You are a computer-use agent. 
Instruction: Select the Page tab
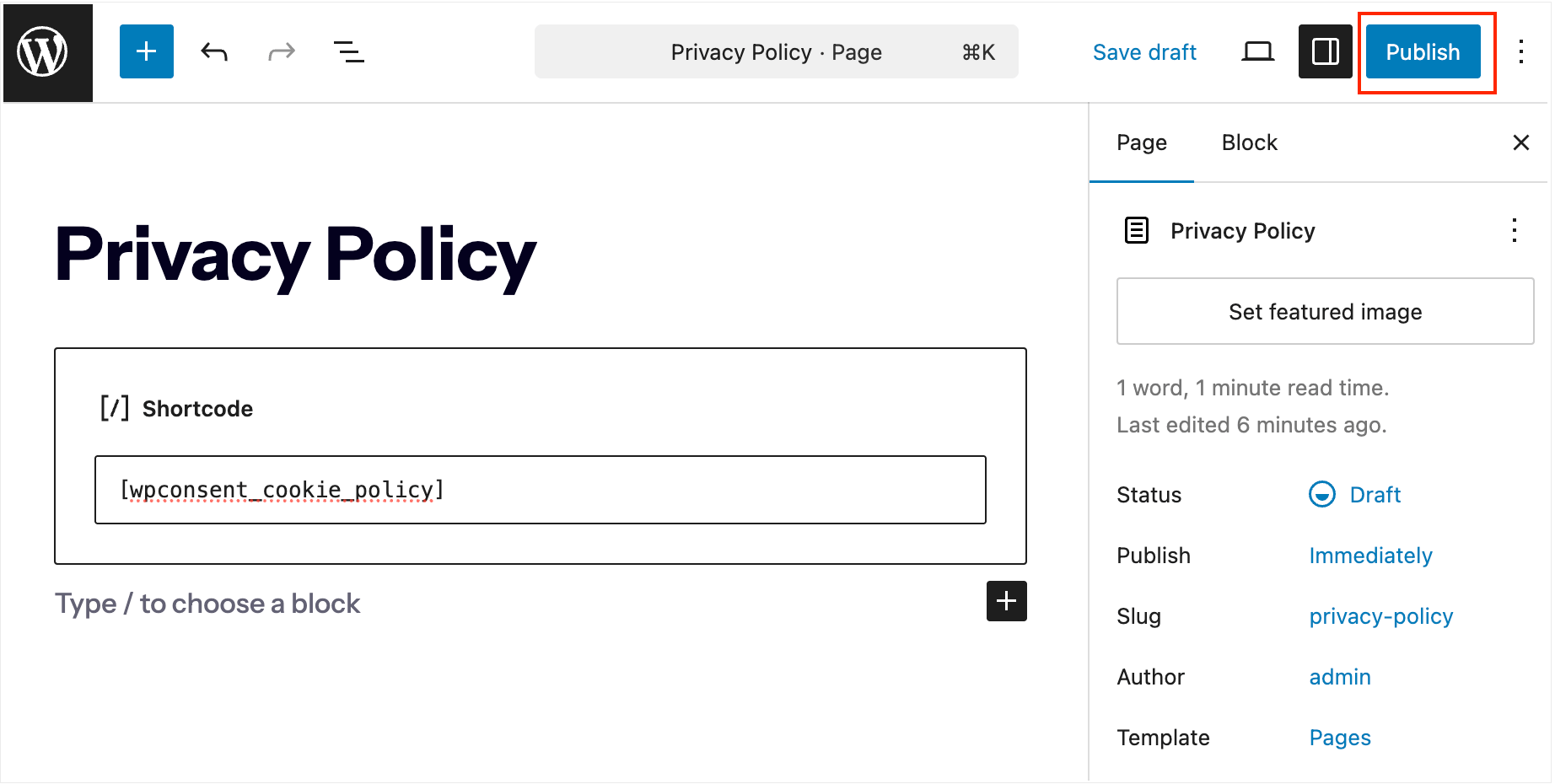[x=1142, y=142]
